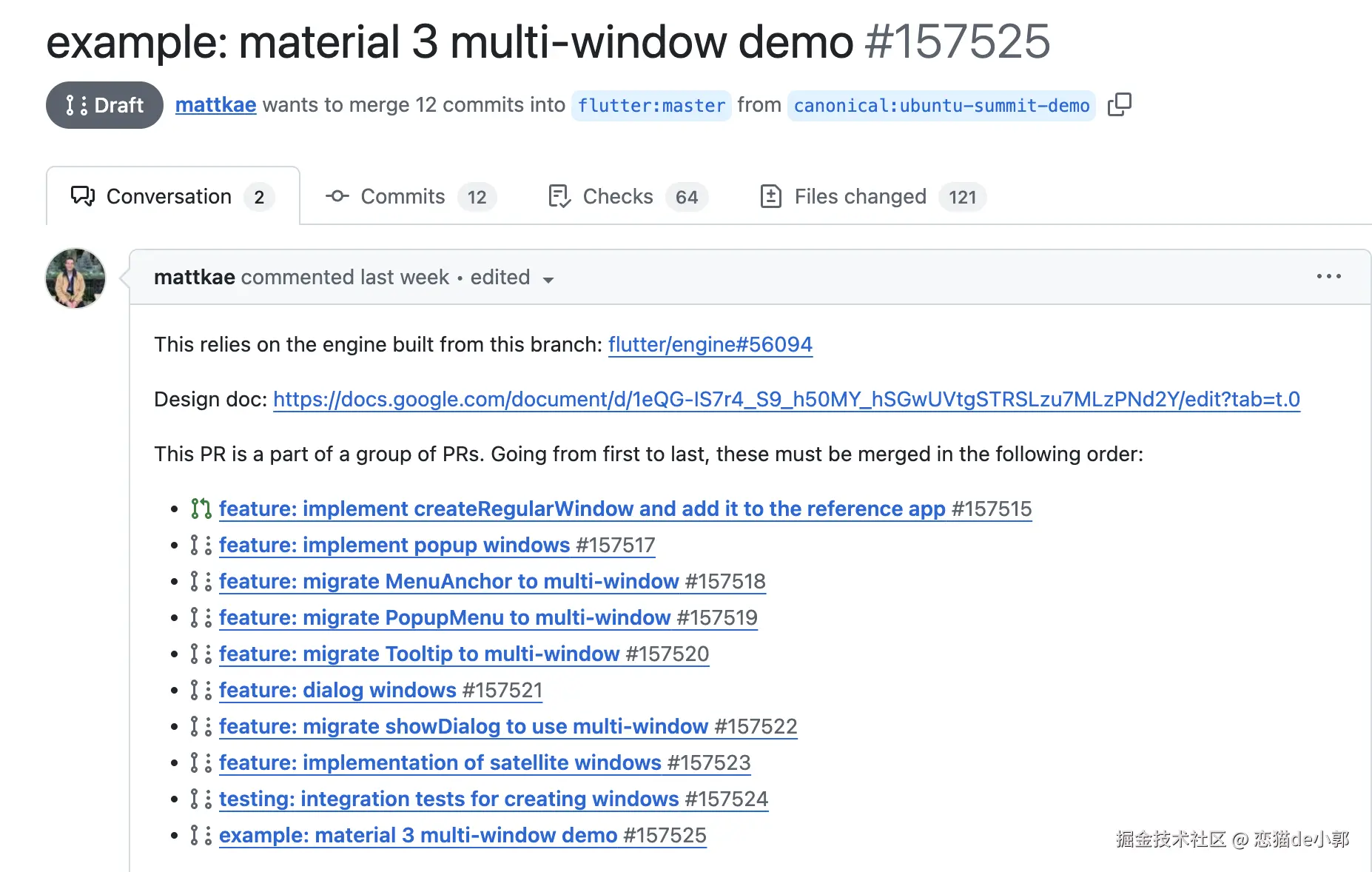Click the draft PR icon beside #157517
This screenshot has width=1372, height=872.
(201, 545)
